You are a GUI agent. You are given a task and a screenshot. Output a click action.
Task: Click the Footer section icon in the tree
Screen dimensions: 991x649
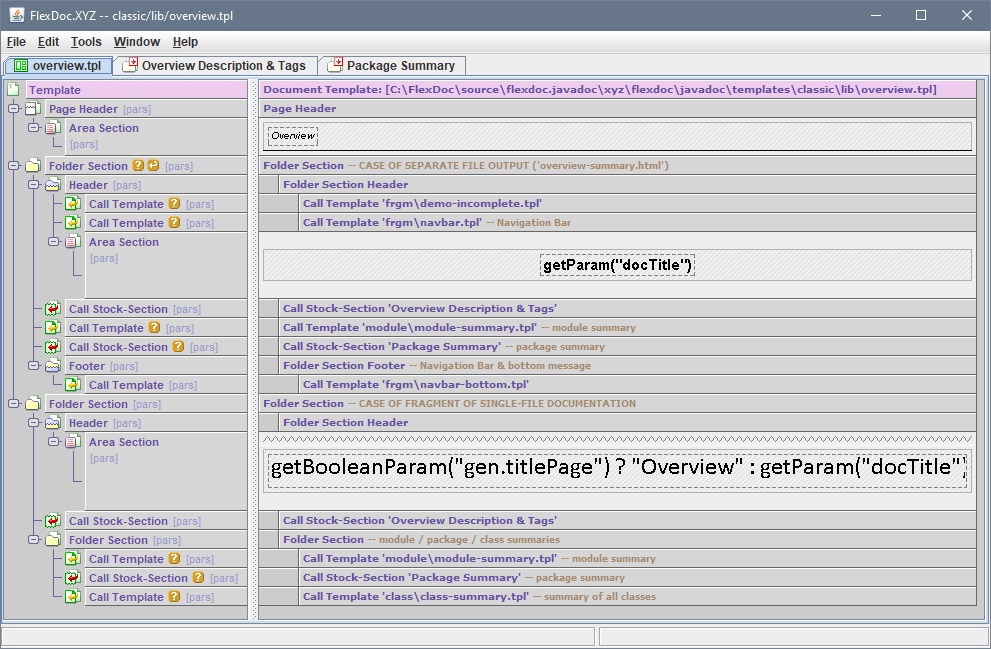[x=53, y=366]
